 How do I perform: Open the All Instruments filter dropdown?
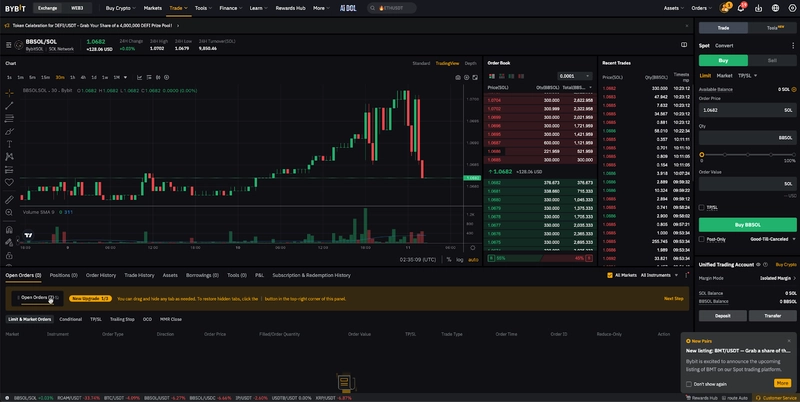coord(661,274)
